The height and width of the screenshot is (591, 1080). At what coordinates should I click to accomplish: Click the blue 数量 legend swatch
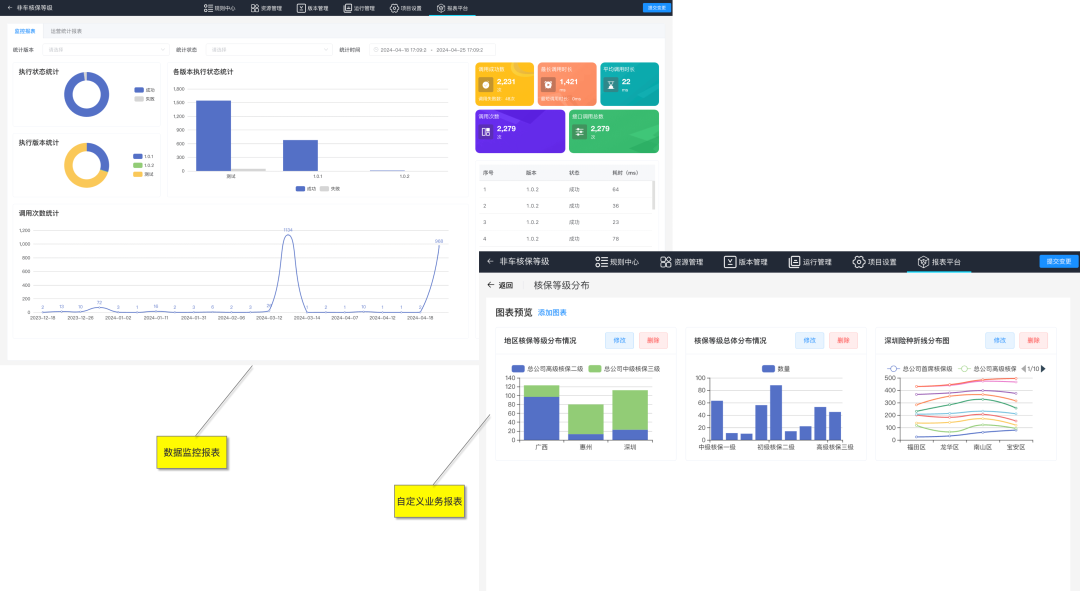coord(768,369)
